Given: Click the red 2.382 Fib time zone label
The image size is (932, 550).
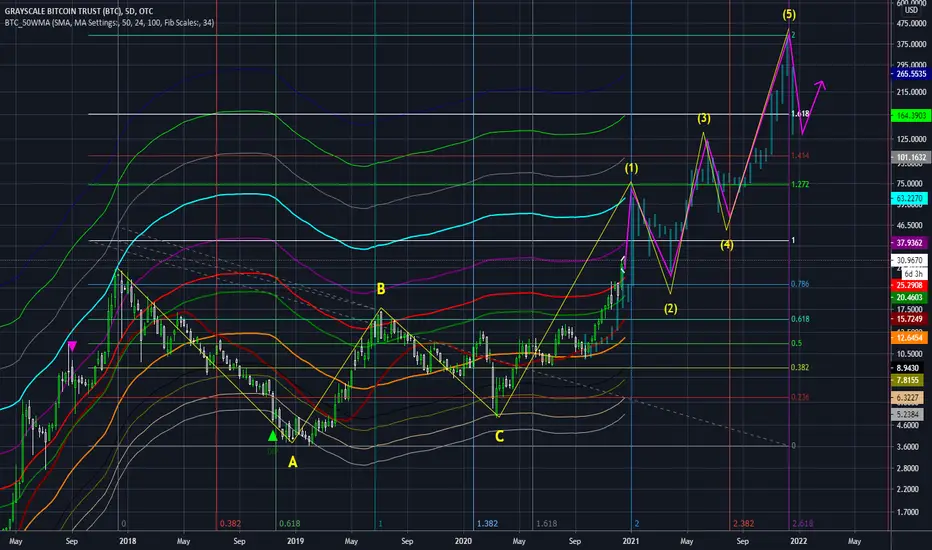Looking at the screenshot, I should [744, 524].
